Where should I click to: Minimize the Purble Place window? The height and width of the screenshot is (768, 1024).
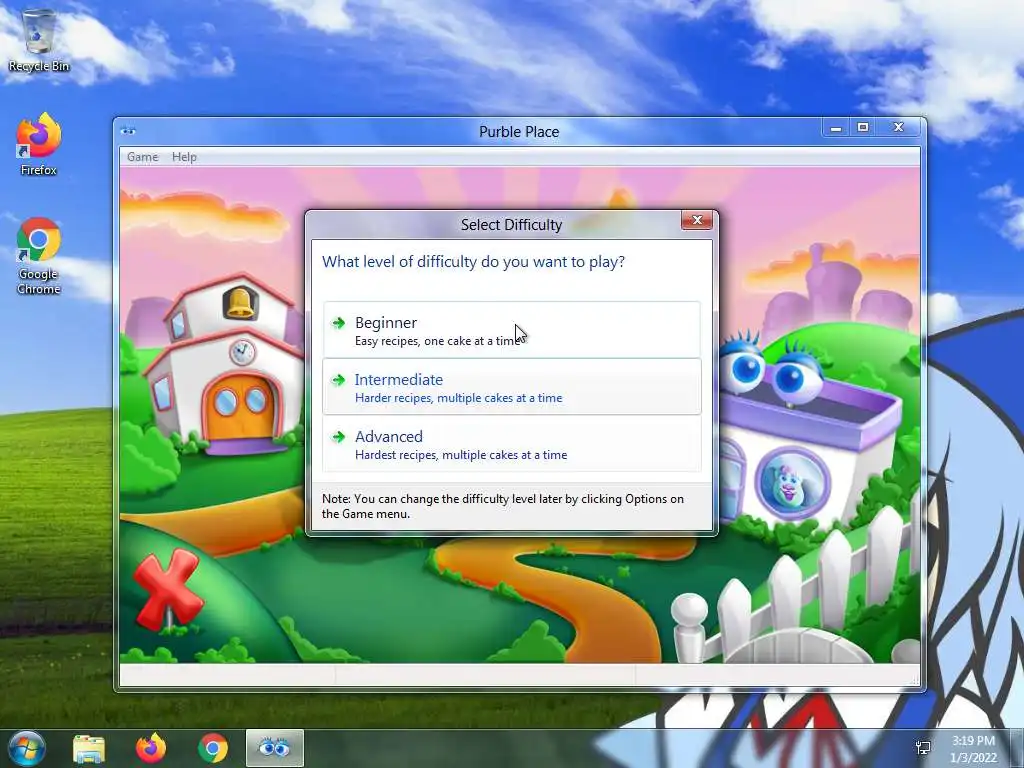click(835, 127)
